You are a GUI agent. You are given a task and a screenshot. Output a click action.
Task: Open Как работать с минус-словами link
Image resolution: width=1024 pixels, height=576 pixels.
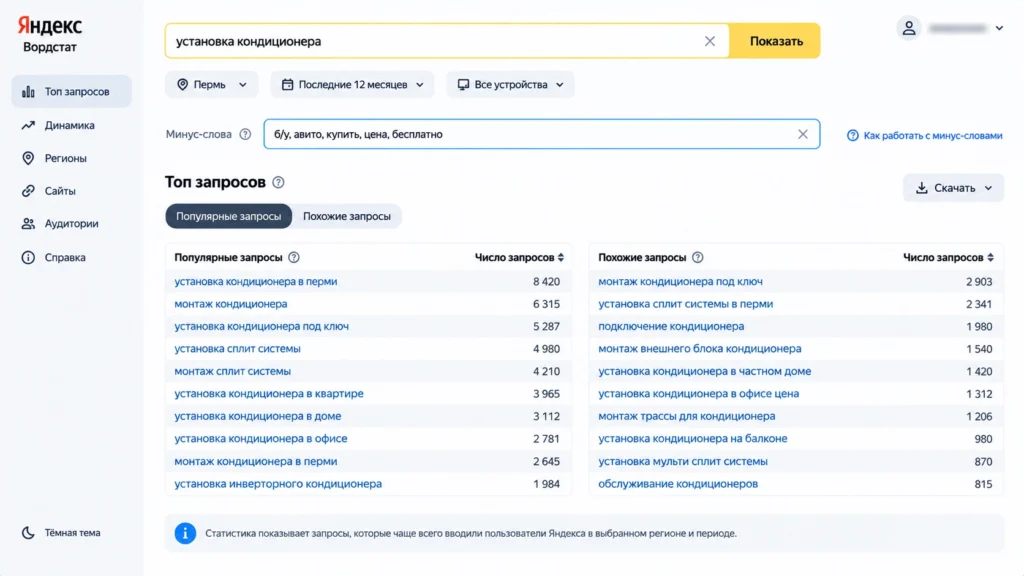point(925,135)
